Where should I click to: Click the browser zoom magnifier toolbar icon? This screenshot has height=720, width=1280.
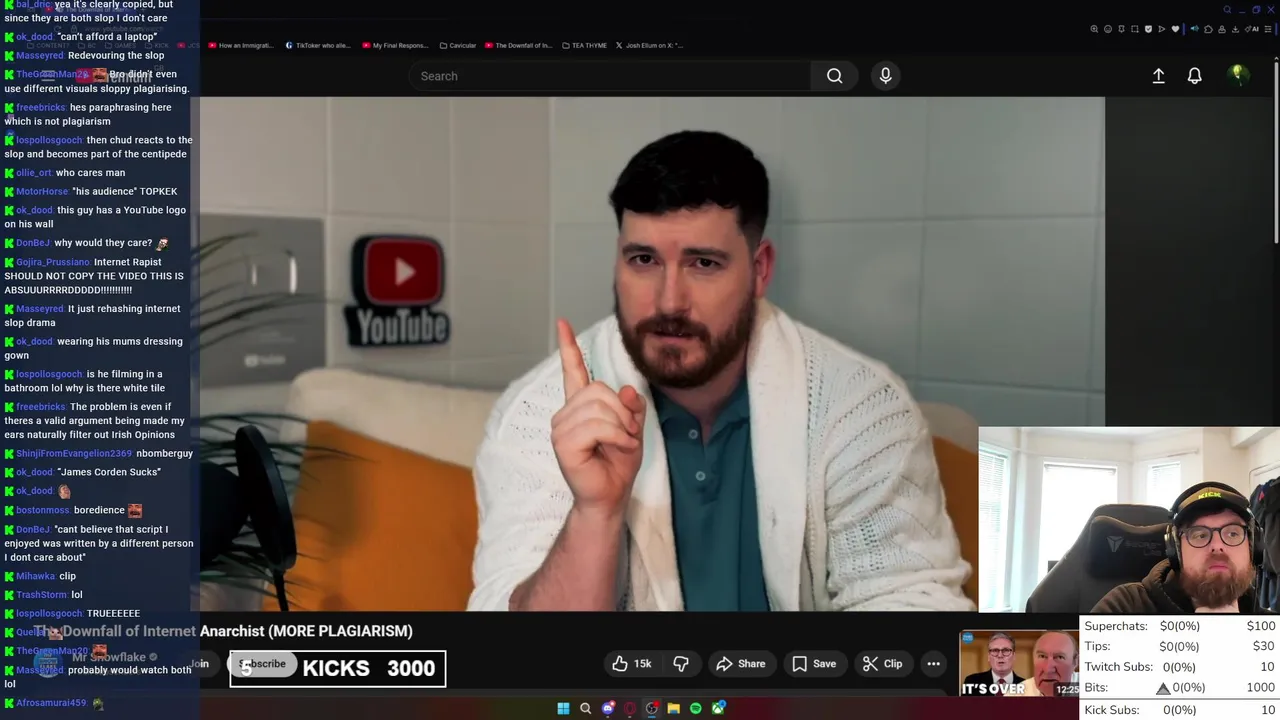coord(1094,29)
